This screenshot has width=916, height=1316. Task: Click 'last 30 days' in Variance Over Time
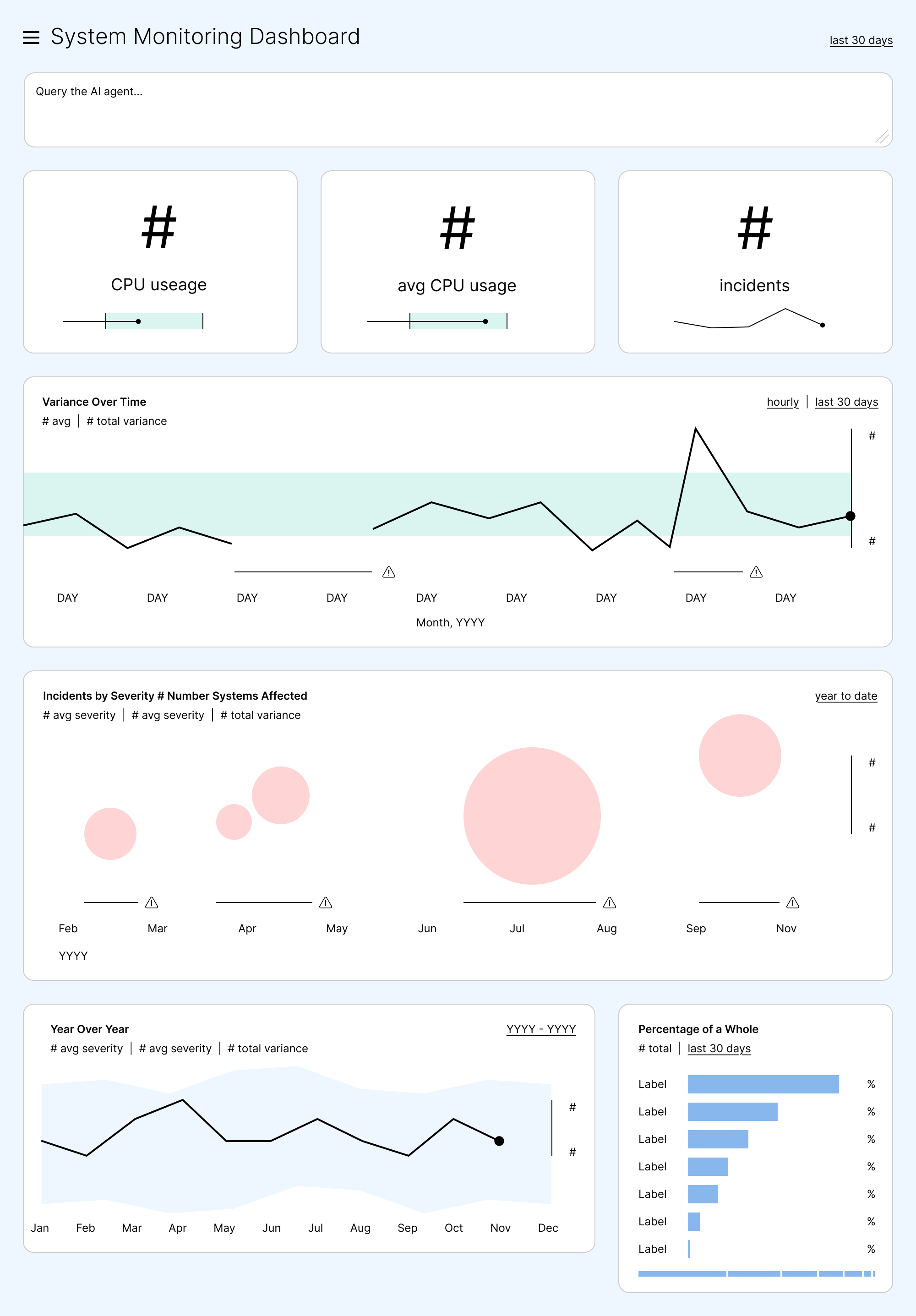(x=846, y=402)
